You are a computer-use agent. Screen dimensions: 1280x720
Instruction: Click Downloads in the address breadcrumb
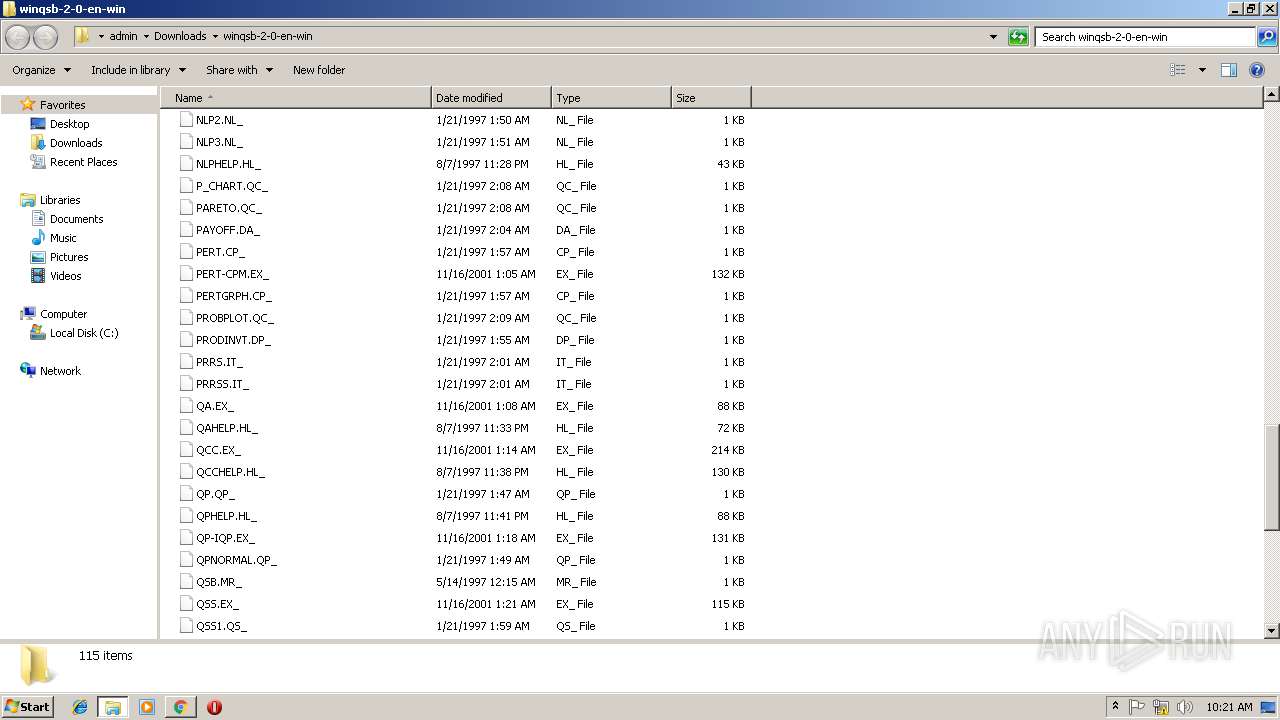click(x=180, y=36)
